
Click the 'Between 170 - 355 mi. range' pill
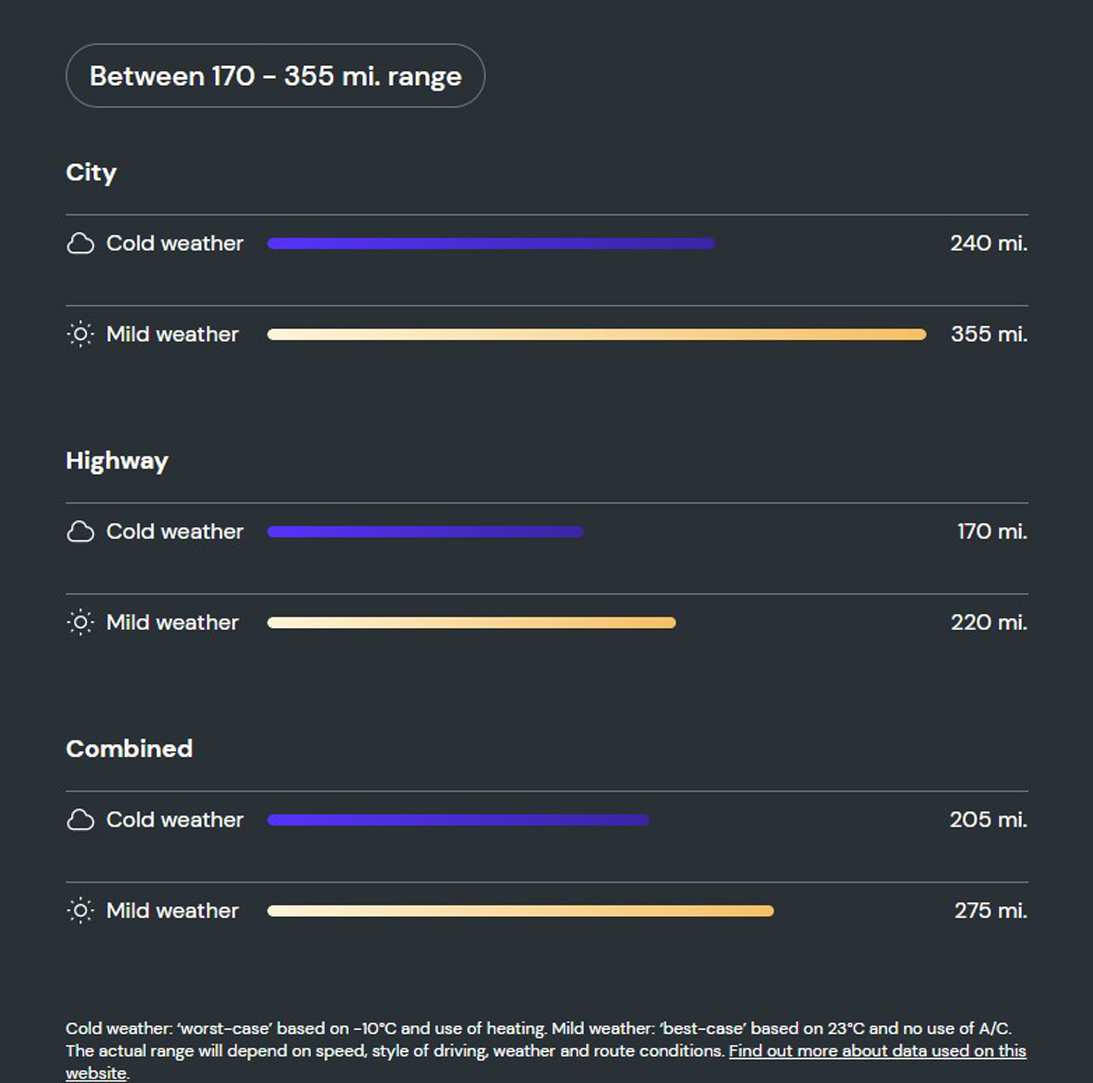coord(275,76)
